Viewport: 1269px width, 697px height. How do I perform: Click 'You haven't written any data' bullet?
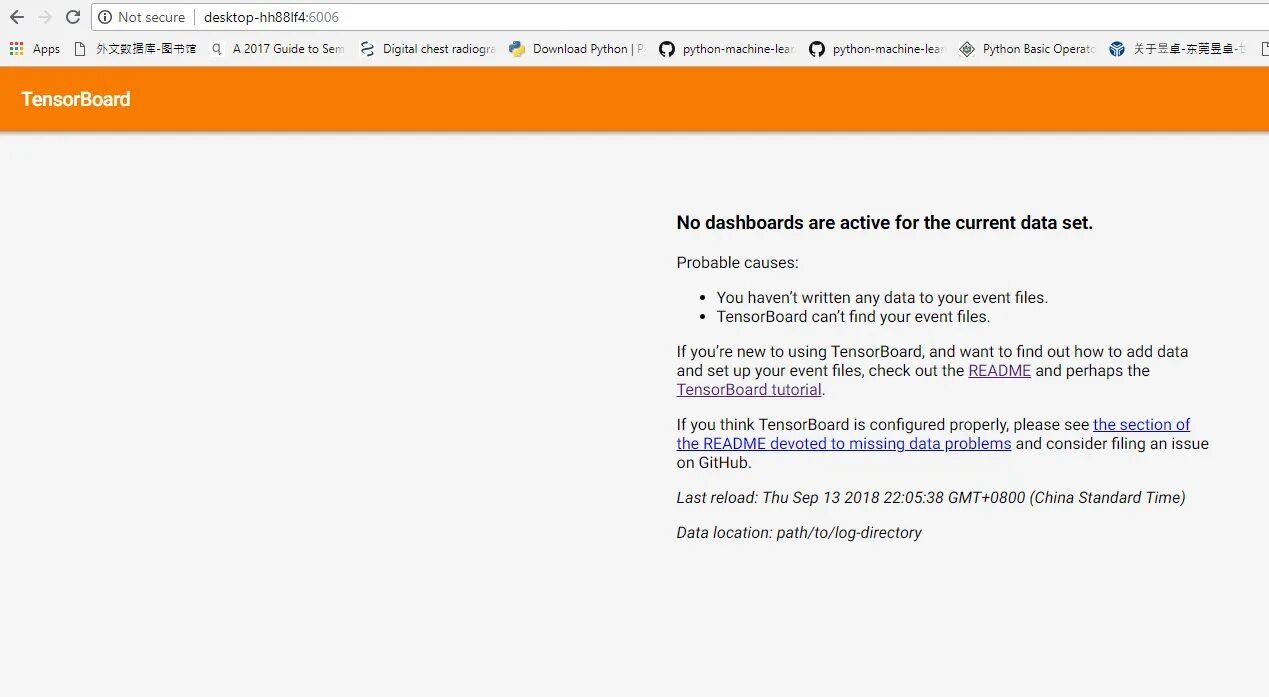[882, 297]
